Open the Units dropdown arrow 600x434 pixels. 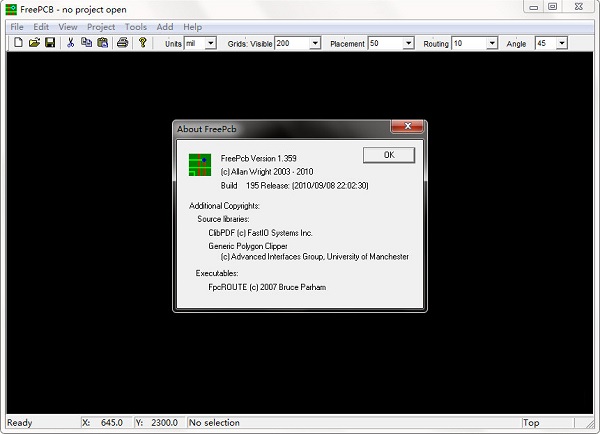tap(210, 43)
